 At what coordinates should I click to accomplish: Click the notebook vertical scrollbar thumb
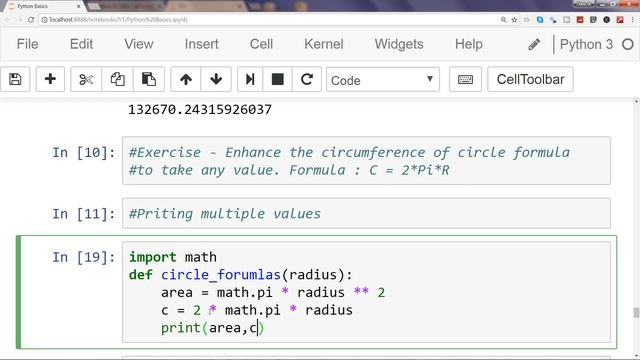[x=636, y=312]
